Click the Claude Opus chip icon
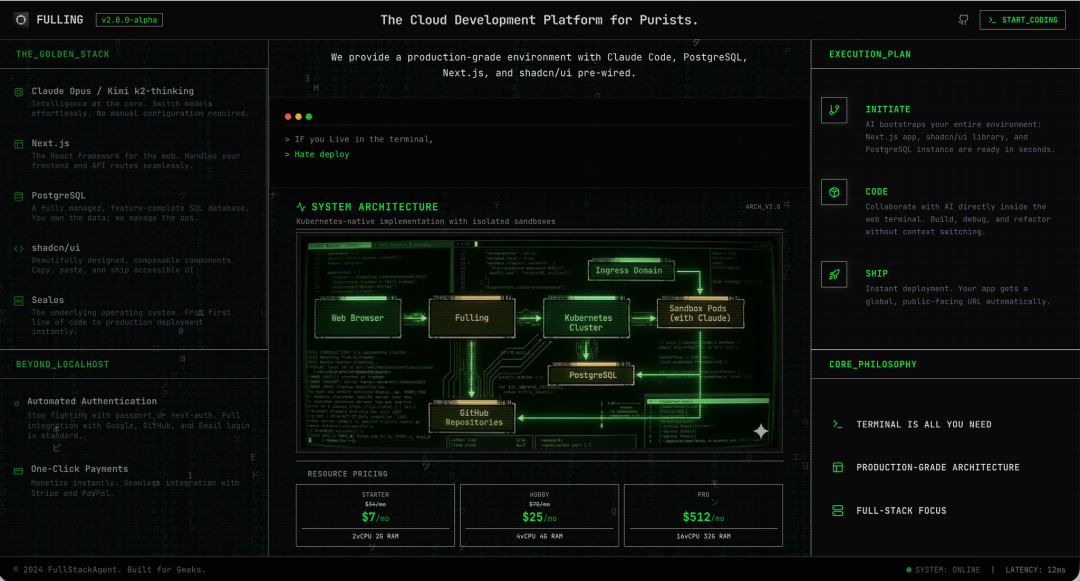Screen dimensions: 1080x581 (19, 92)
